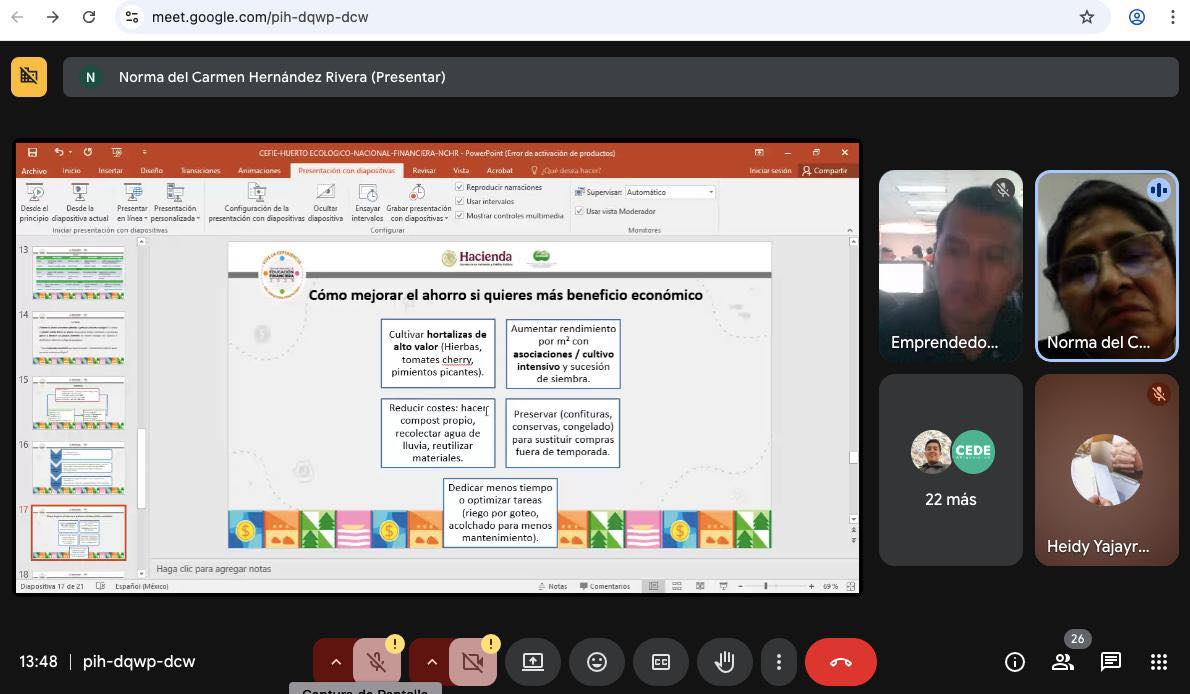Reload the page in browser
Viewport: 1190px width, 694px height.
point(89,17)
